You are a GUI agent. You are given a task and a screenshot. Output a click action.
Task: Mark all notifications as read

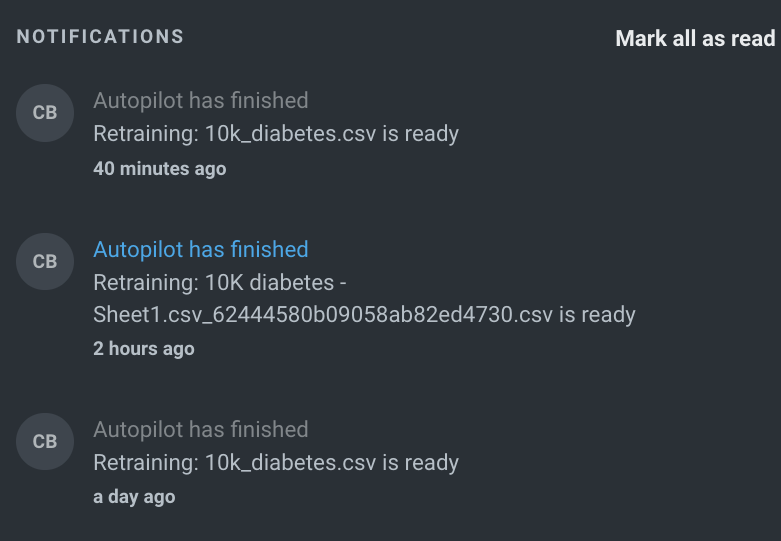click(695, 38)
